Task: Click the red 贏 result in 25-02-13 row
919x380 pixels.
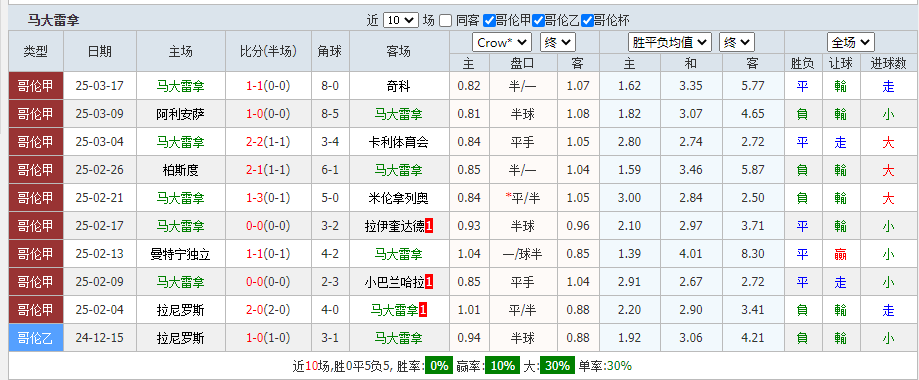Action: pos(840,254)
